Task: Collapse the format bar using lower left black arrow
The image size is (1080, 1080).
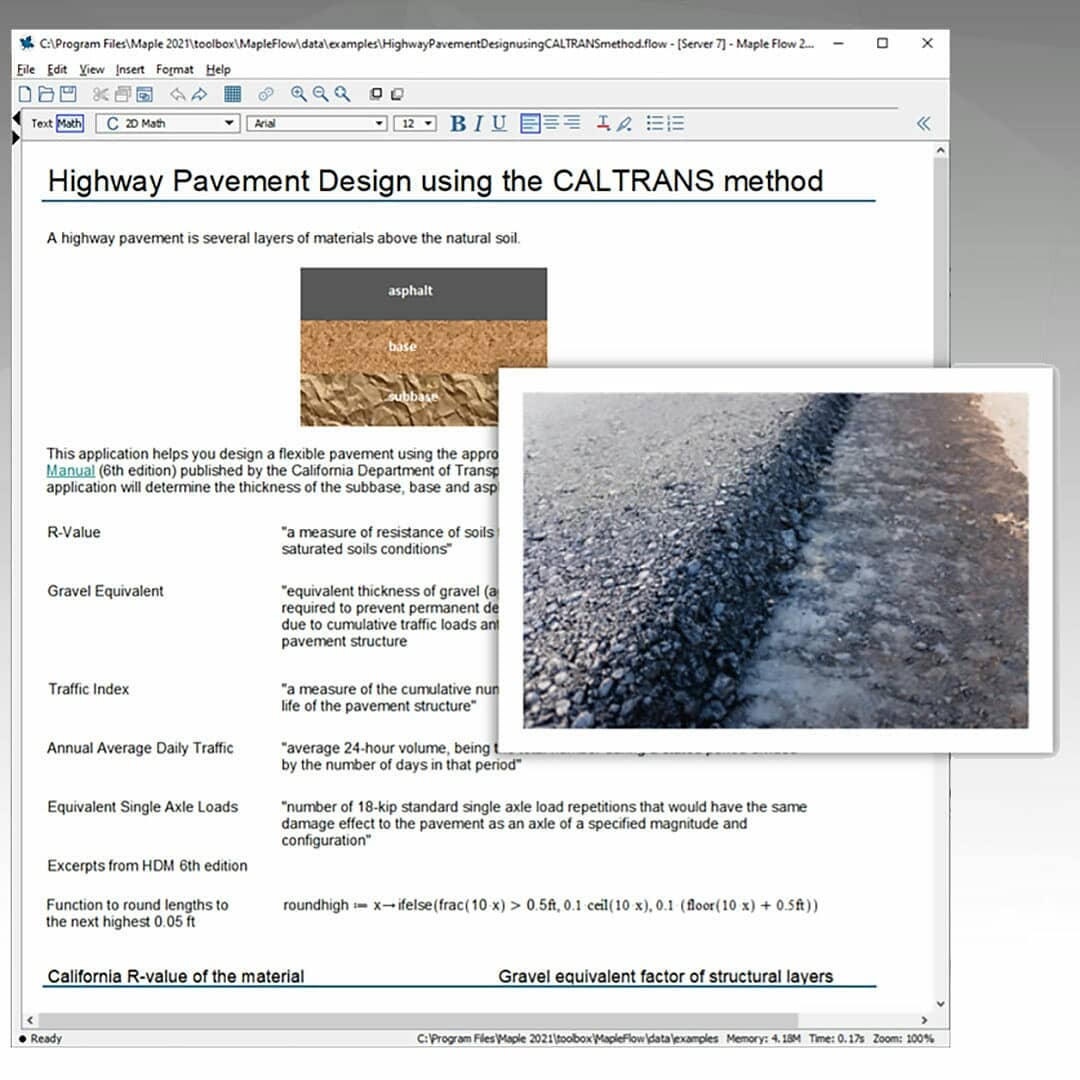Action: (x=16, y=138)
